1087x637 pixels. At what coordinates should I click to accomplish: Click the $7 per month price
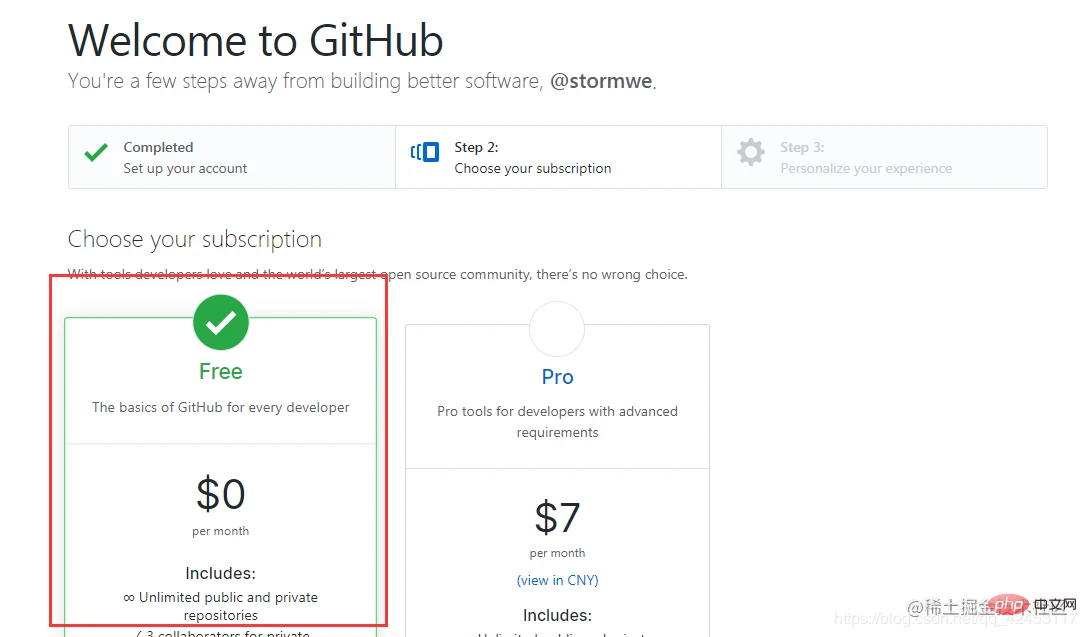(557, 518)
